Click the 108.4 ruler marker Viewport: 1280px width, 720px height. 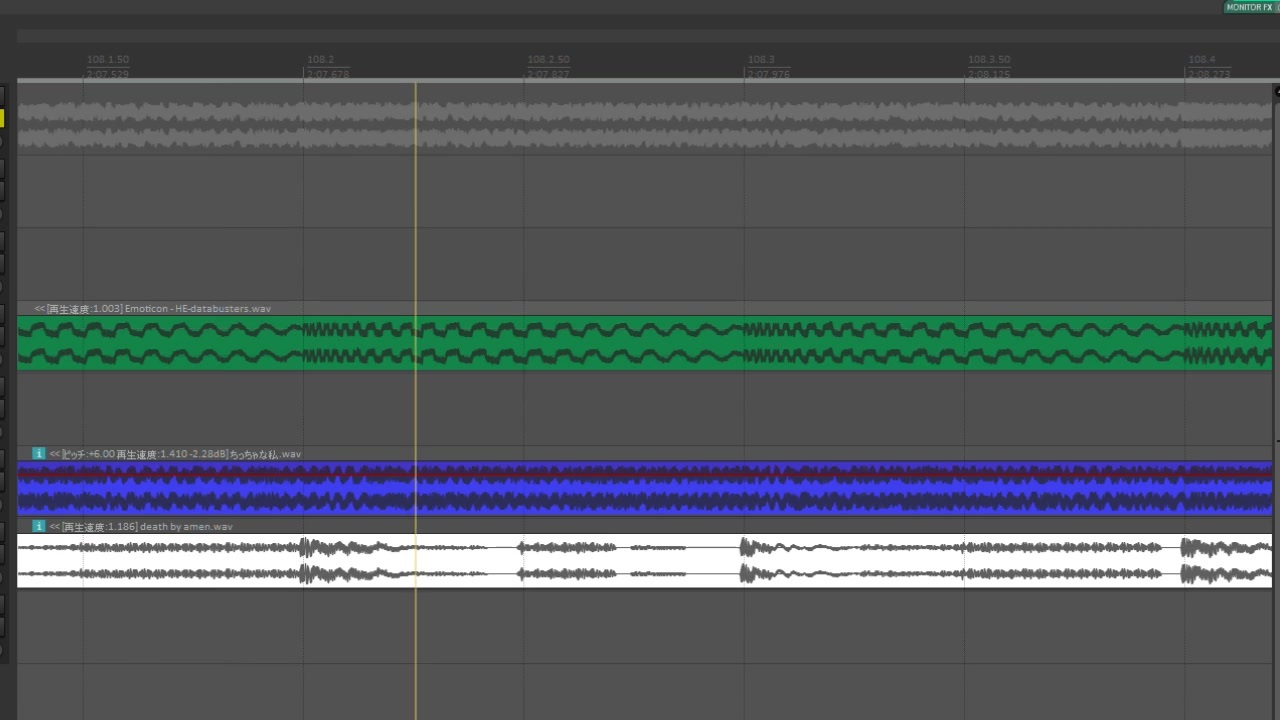pos(1201,60)
